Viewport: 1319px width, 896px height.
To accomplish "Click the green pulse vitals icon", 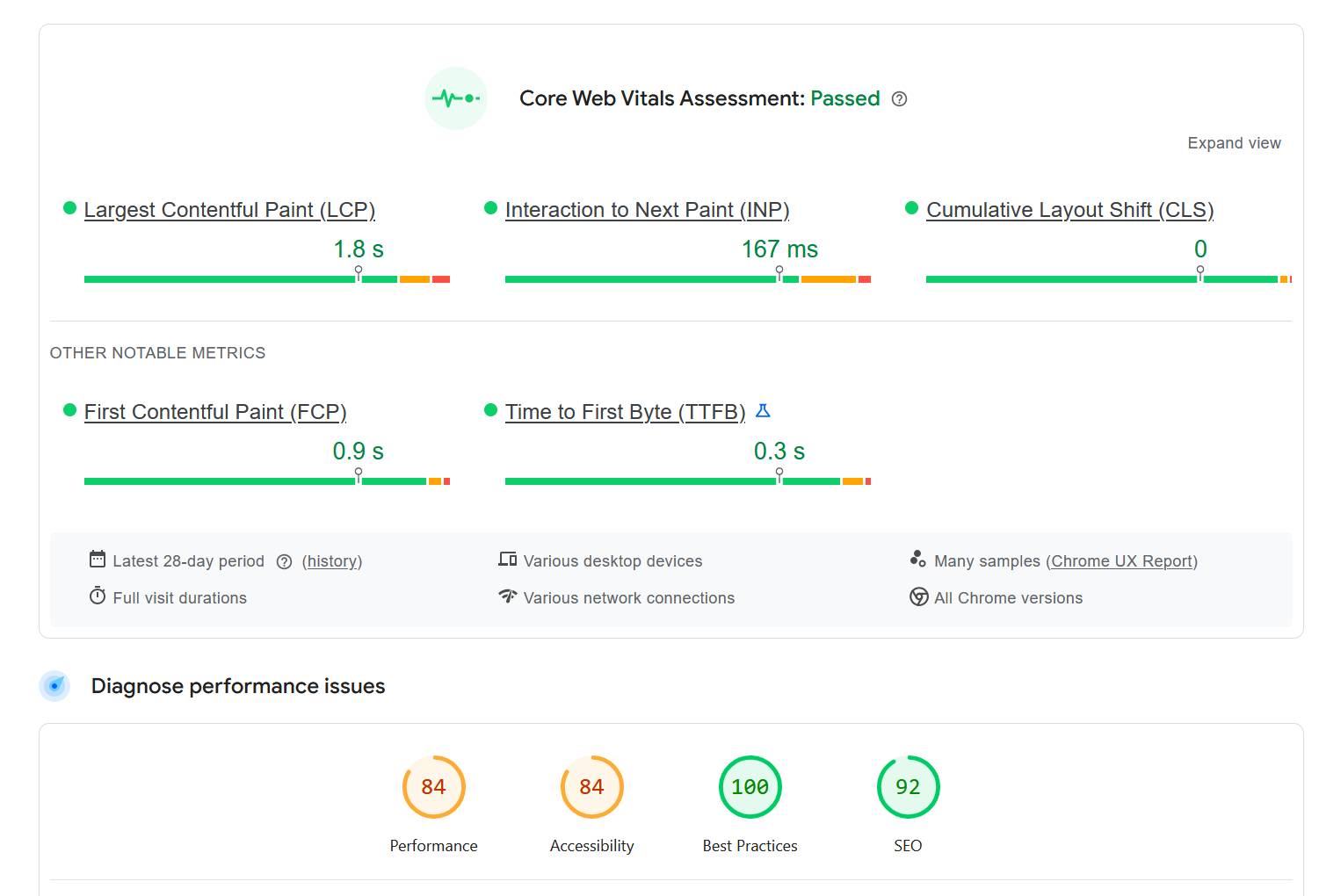I will 456,98.
